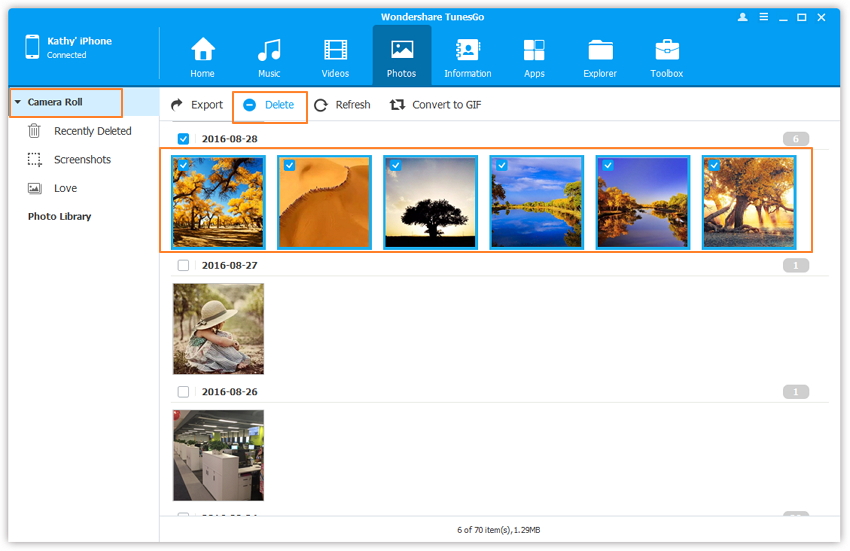Viewport: 850px width, 551px height.
Task: Select the girl with hat photo thumbnail
Action: pos(218,329)
